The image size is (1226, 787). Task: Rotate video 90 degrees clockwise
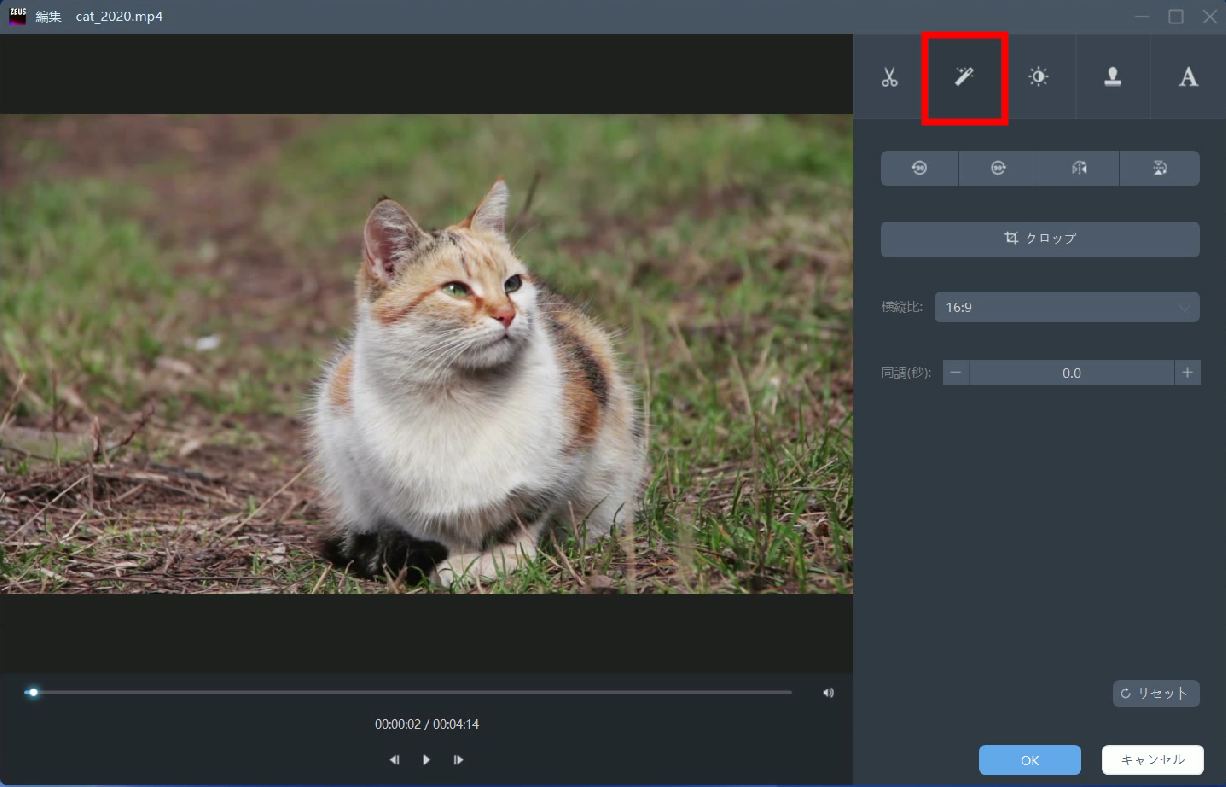(998, 169)
